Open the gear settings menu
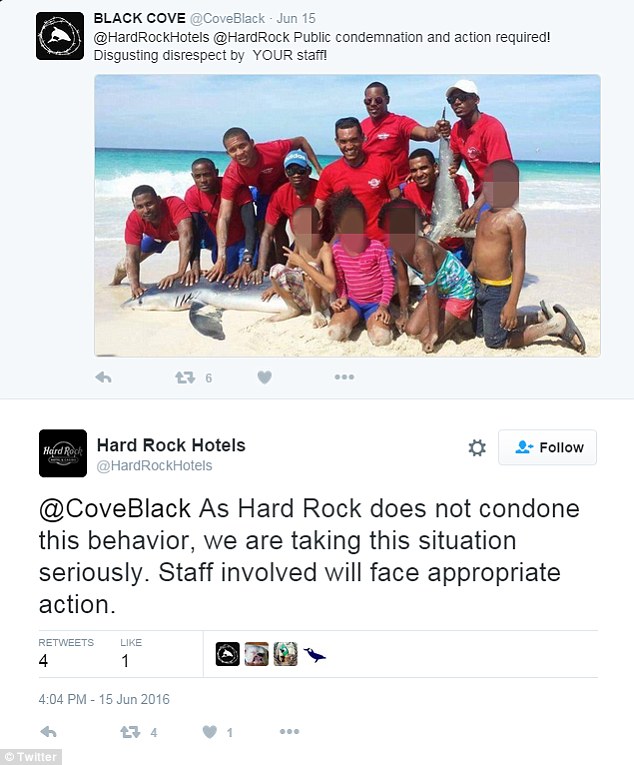This screenshot has width=634, height=765. pyautogui.click(x=477, y=447)
